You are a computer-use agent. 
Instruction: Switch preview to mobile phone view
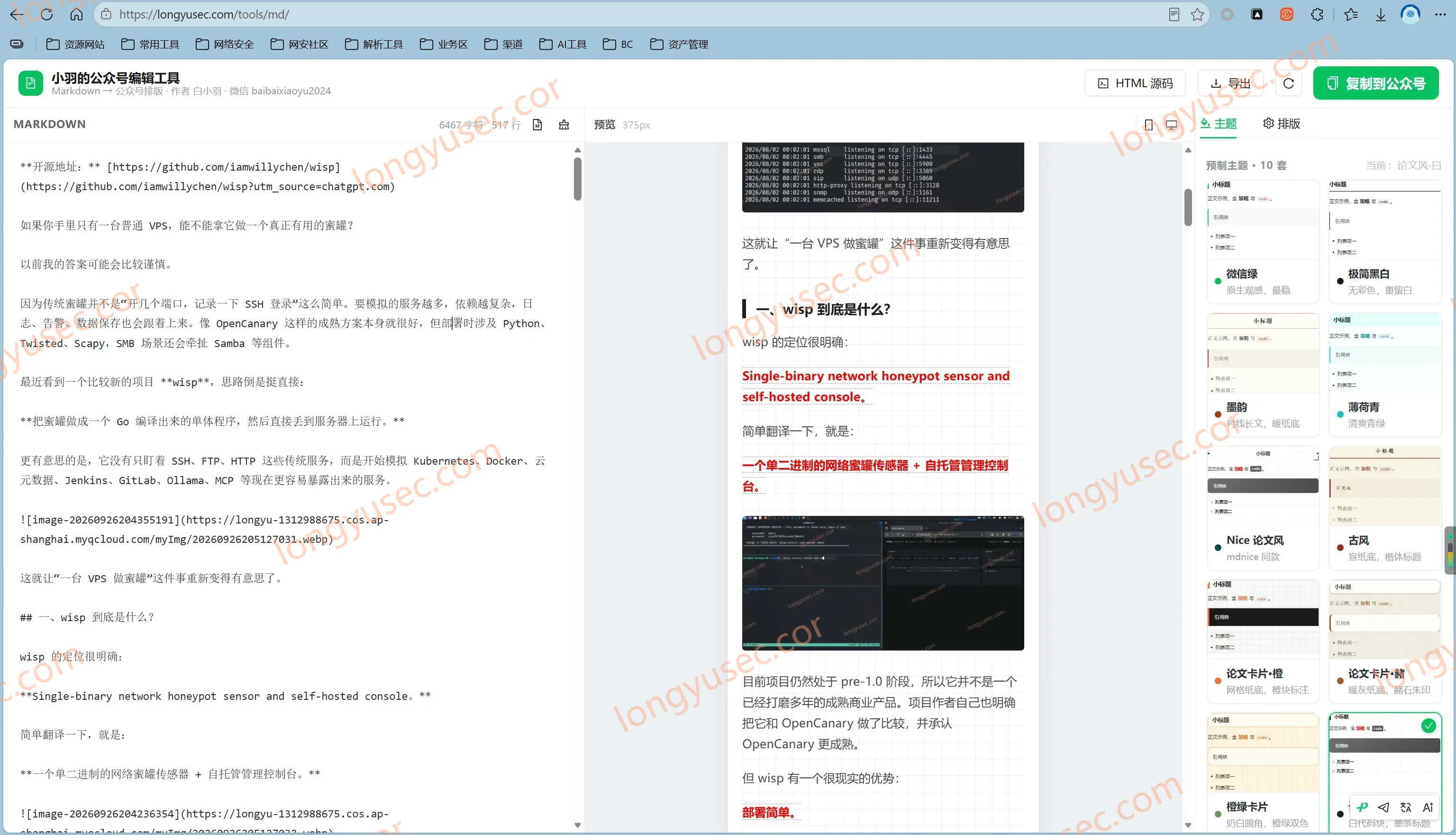tap(1149, 124)
